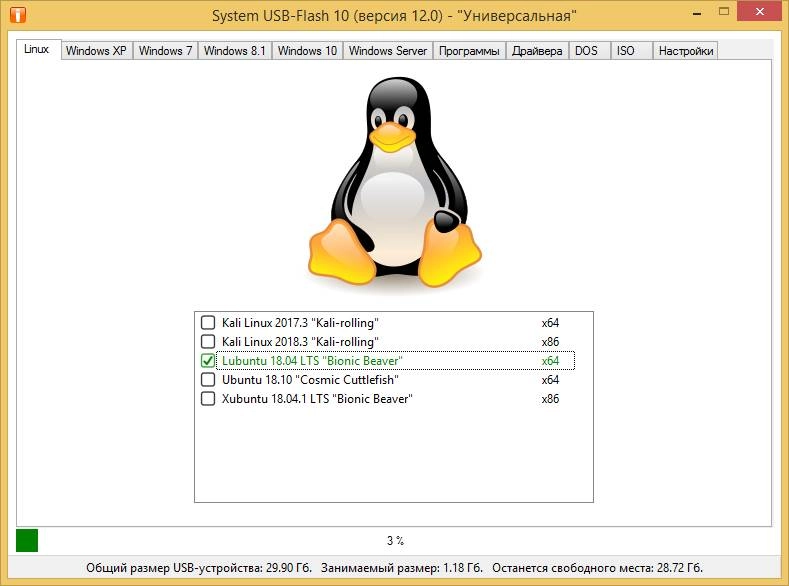Maximize the System USB-Flash window
Viewport: 789px width, 586px height.
[x=724, y=12]
